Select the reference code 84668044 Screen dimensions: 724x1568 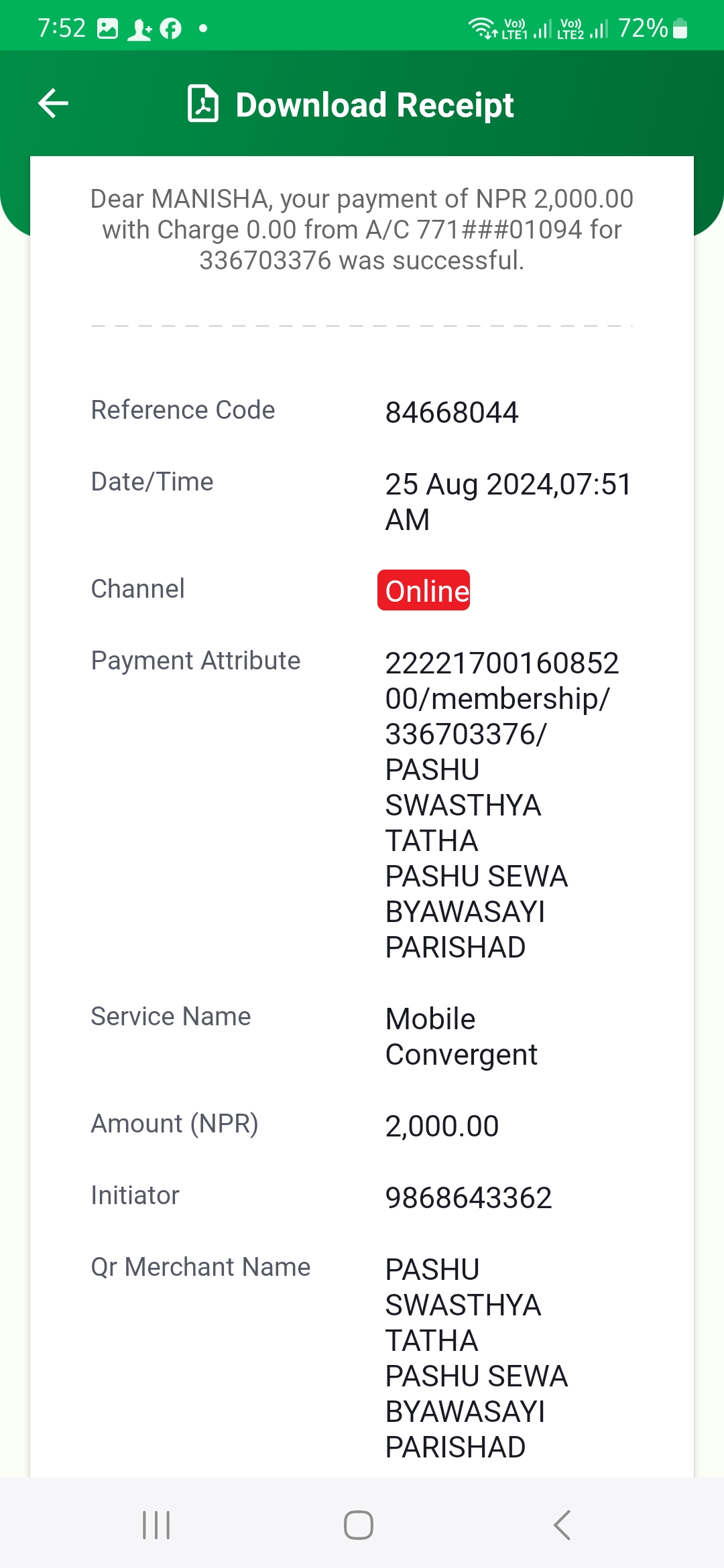click(452, 412)
